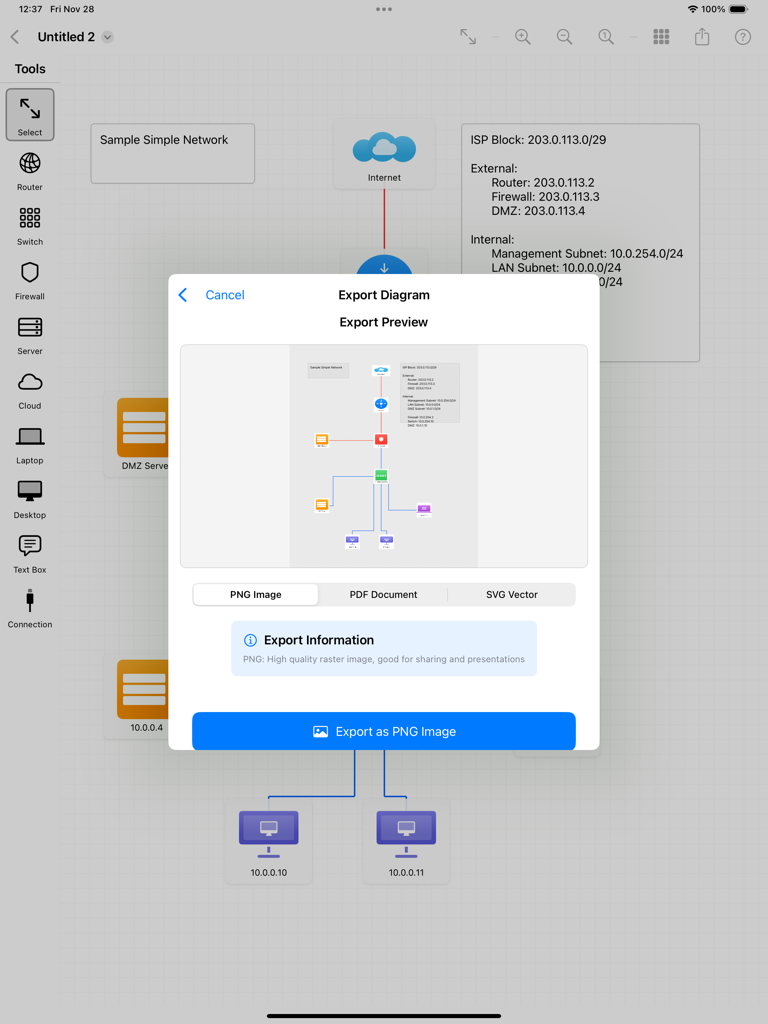Select the Select tool in Tools sidebar
Image resolution: width=768 pixels, height=1024 pixels.
tap(30, 115)
